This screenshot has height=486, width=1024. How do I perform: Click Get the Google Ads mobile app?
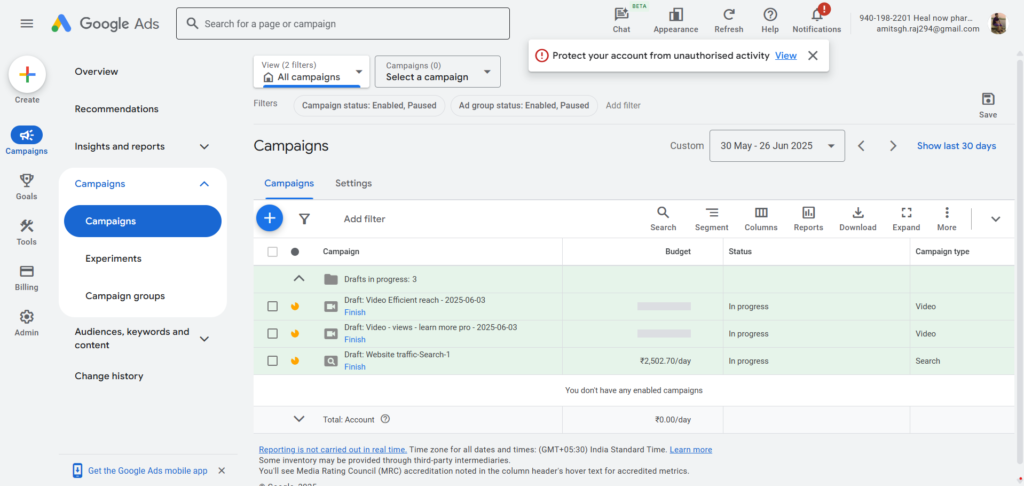148,470
